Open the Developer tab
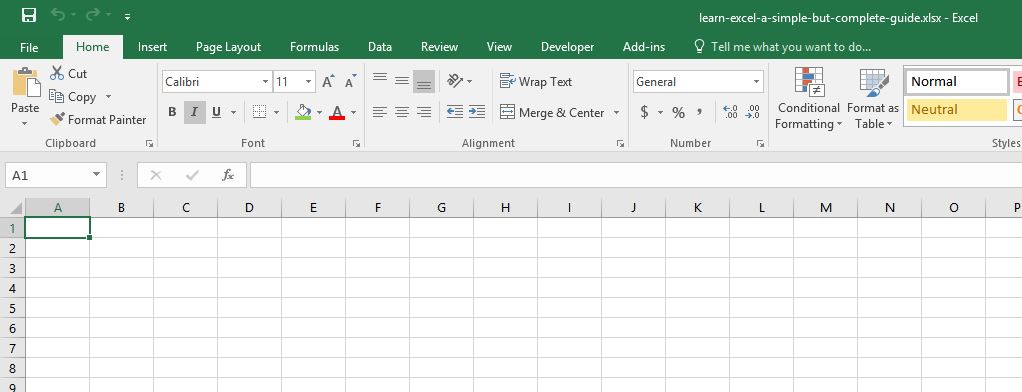This screenshot has width=1022, height=392. click(568, 47)
